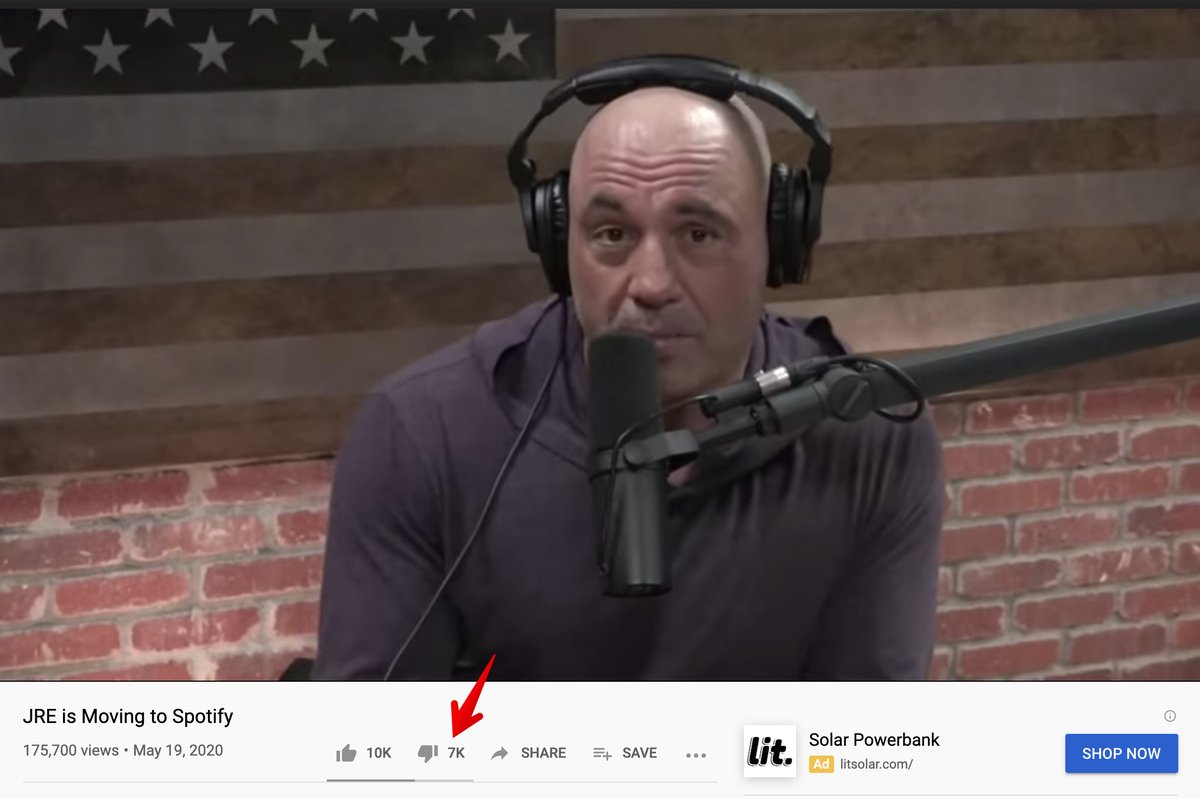
Task: Click the SHOP NOW button
Action: (x=1121, y=753)
